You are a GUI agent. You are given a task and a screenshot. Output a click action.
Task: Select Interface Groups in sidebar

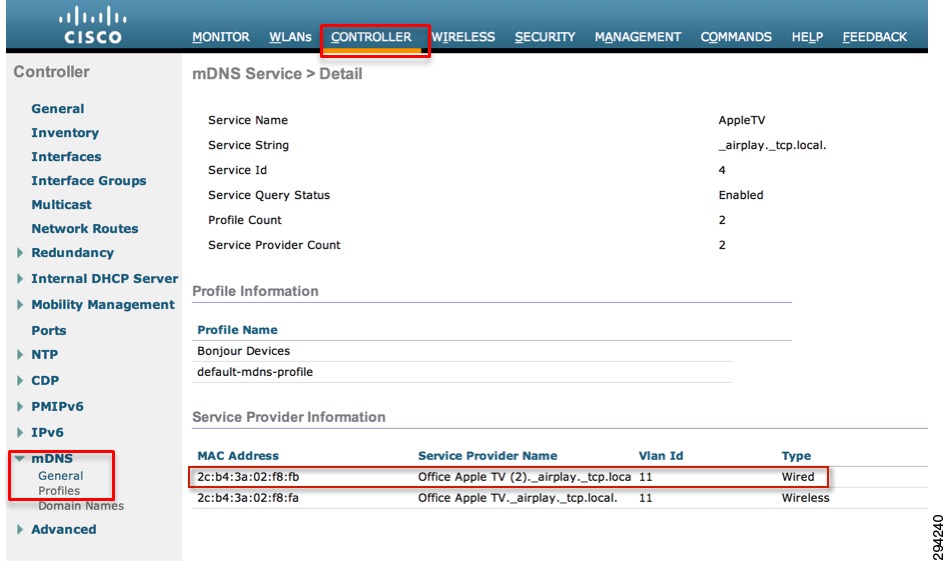coord(88,181)
